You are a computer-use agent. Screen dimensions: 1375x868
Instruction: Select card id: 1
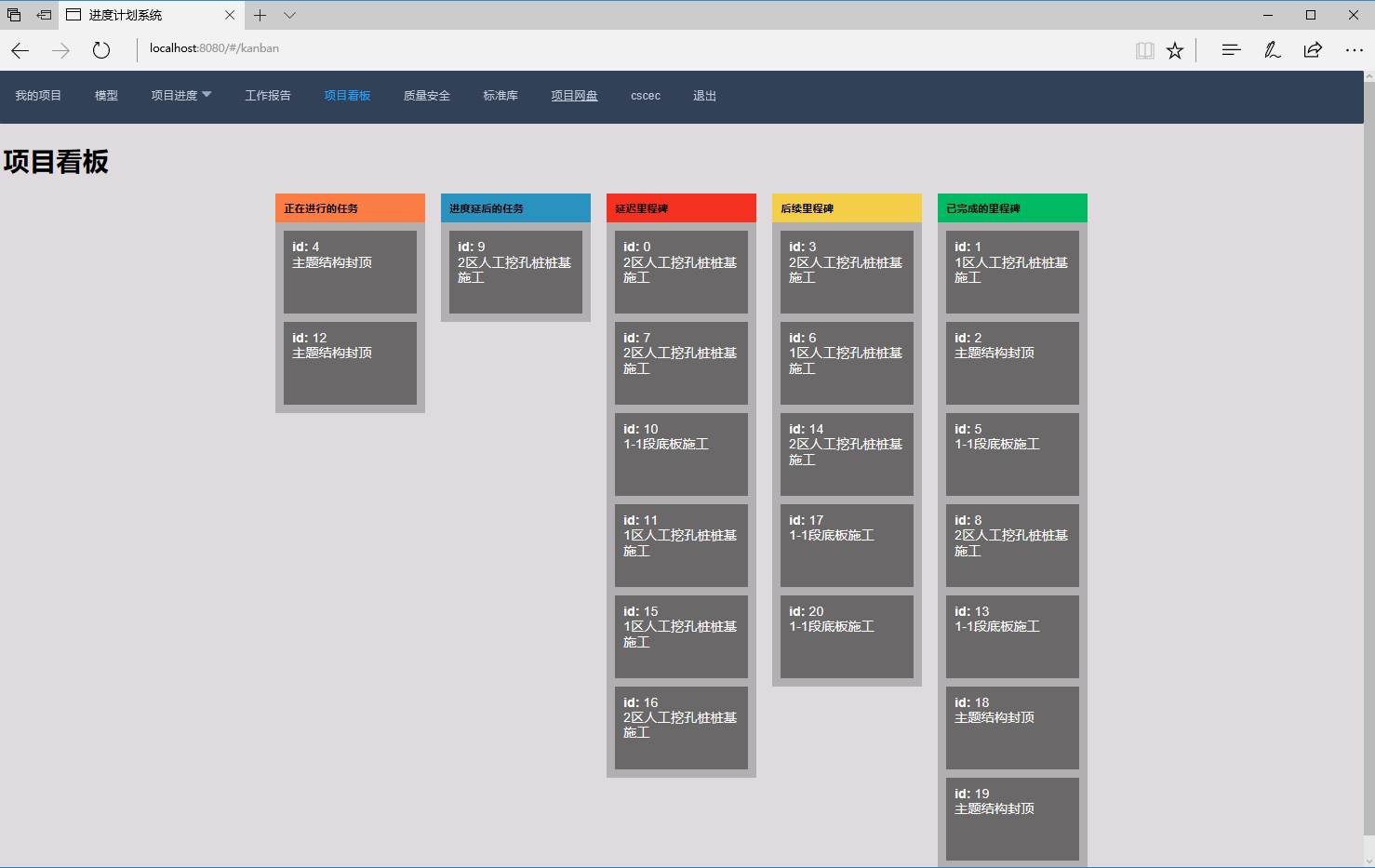[x=1012, y=272]
